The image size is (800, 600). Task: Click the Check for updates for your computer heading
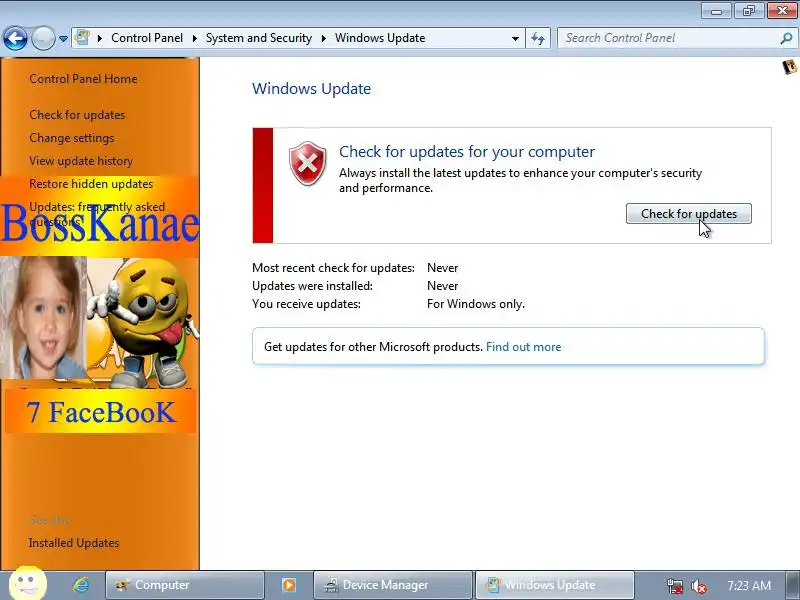[x=467, y=152]
